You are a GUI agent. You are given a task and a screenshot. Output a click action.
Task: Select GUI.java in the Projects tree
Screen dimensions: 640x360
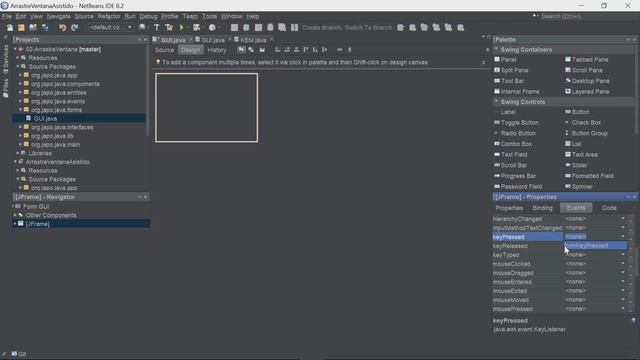(45, 118)
